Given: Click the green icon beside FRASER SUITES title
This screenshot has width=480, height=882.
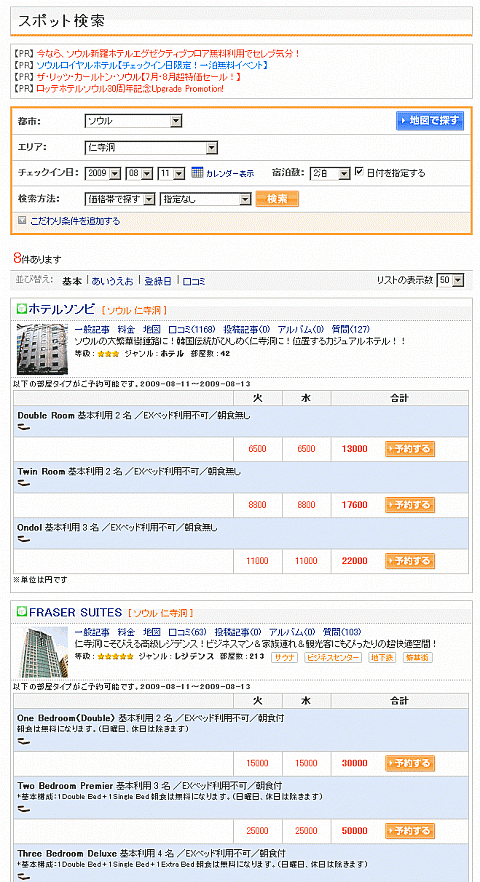Looking at the screenshot, I should pyautogui.click(x=21, y=611).
